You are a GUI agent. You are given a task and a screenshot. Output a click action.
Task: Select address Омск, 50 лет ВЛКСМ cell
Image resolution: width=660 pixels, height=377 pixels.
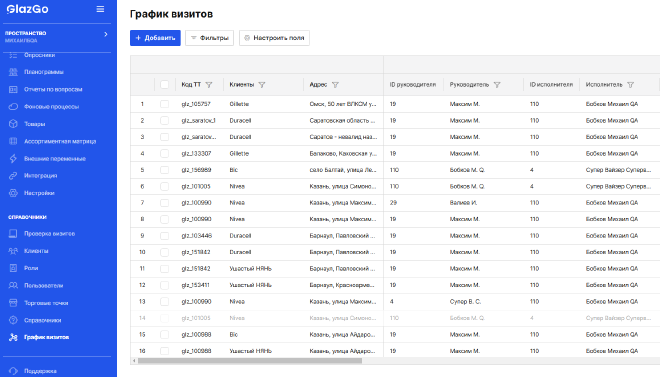[x=343, y=104]
